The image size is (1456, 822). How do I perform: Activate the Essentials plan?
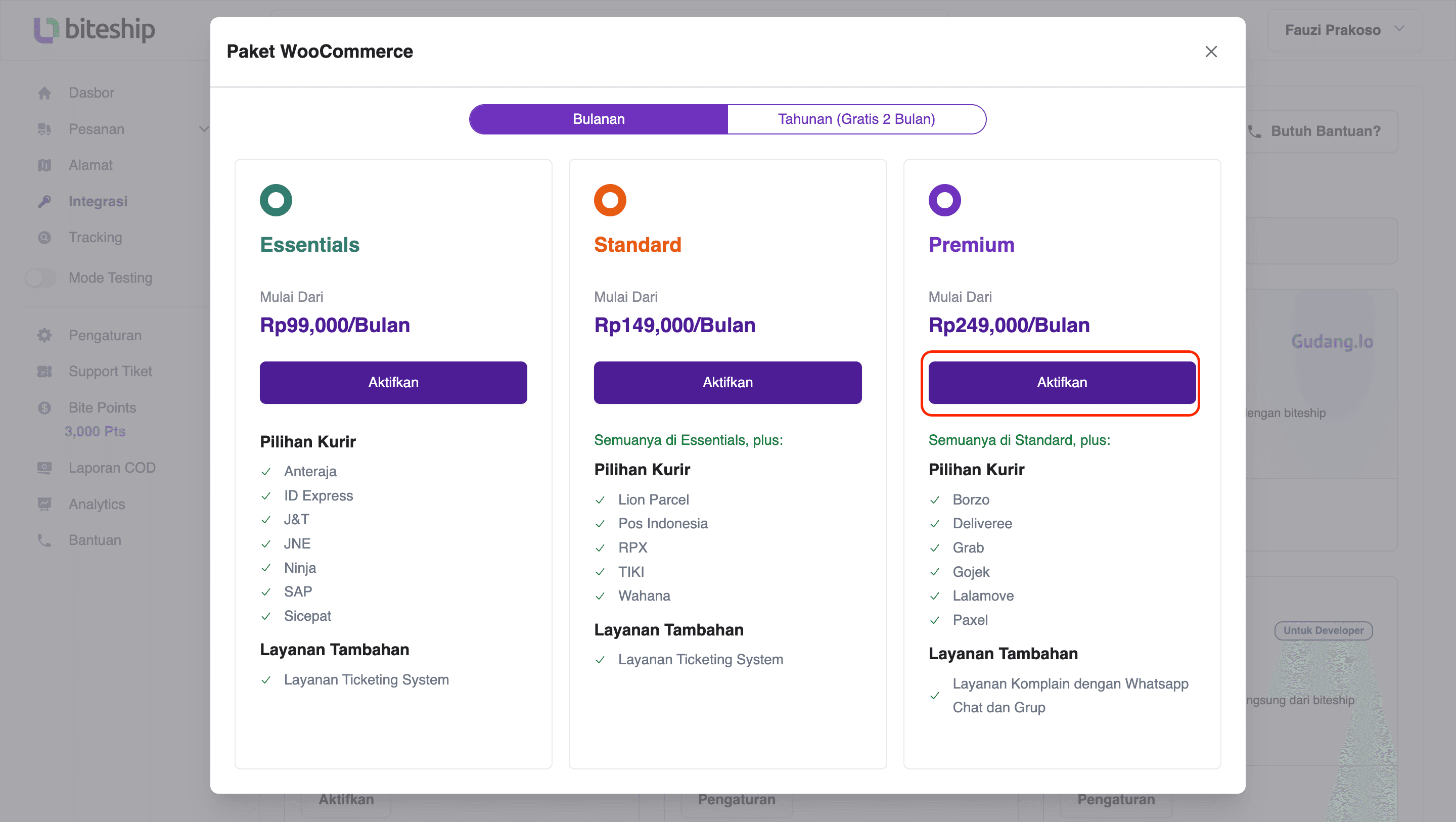pos(393,382)
